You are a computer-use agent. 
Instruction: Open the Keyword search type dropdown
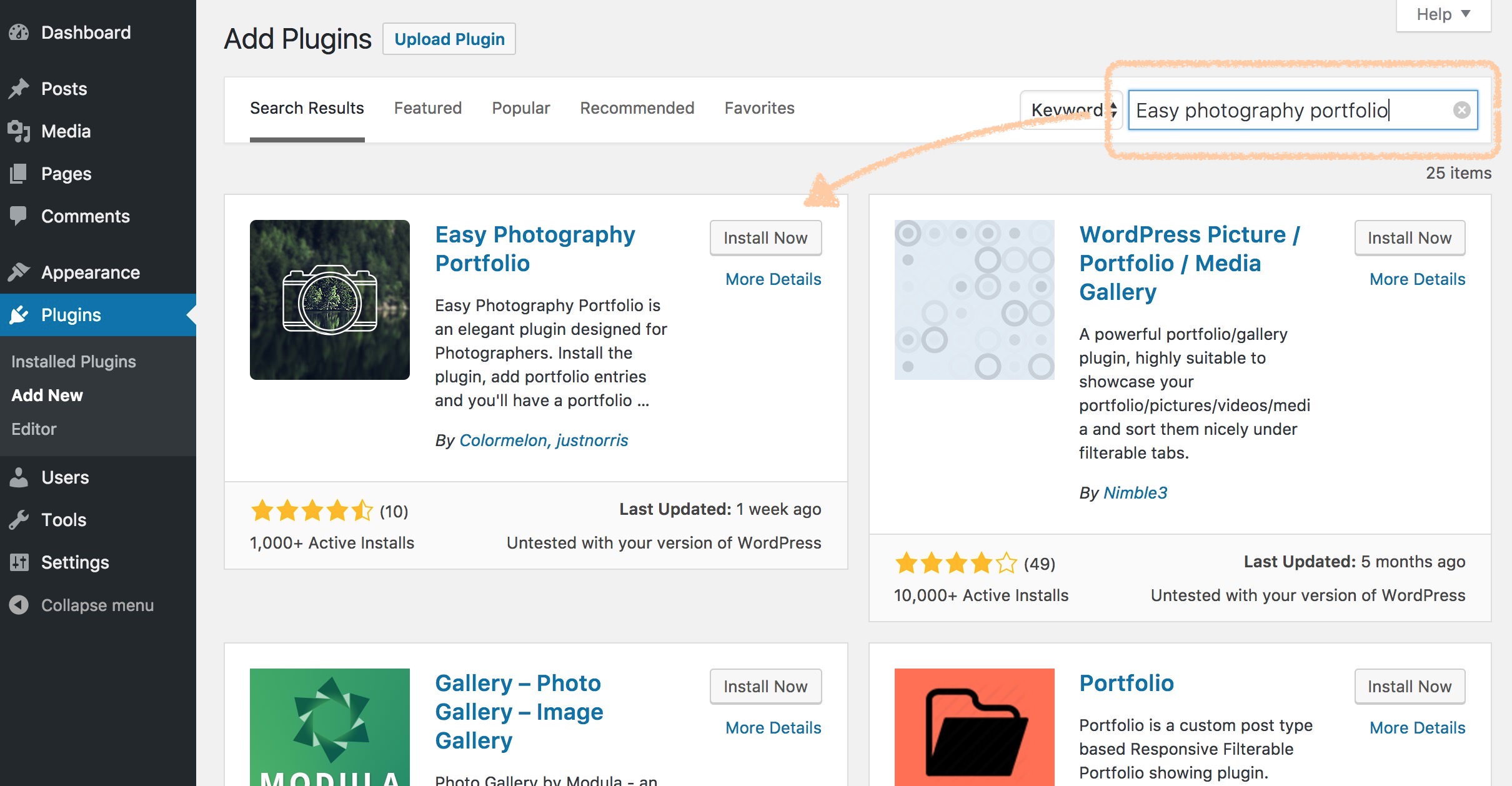click(x=1072, y=110)
